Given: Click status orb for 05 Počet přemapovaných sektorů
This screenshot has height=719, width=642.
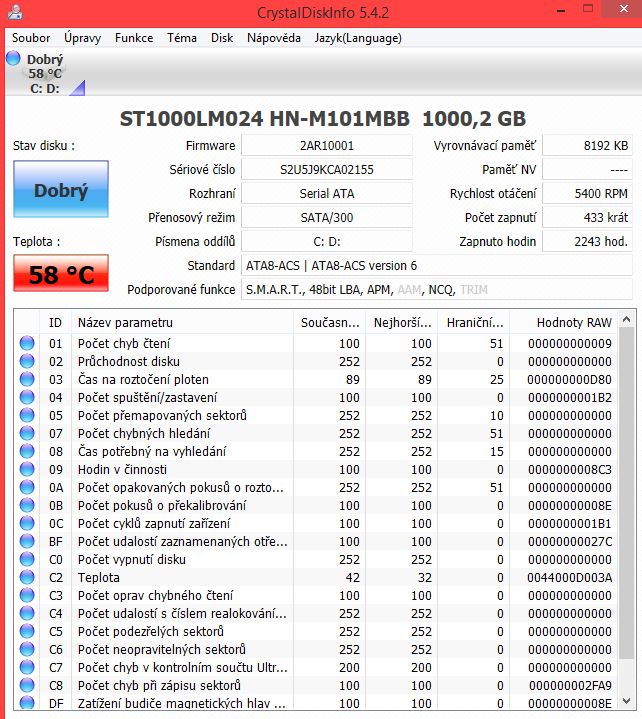Looking at the screenshot, I should coord(27,415).
